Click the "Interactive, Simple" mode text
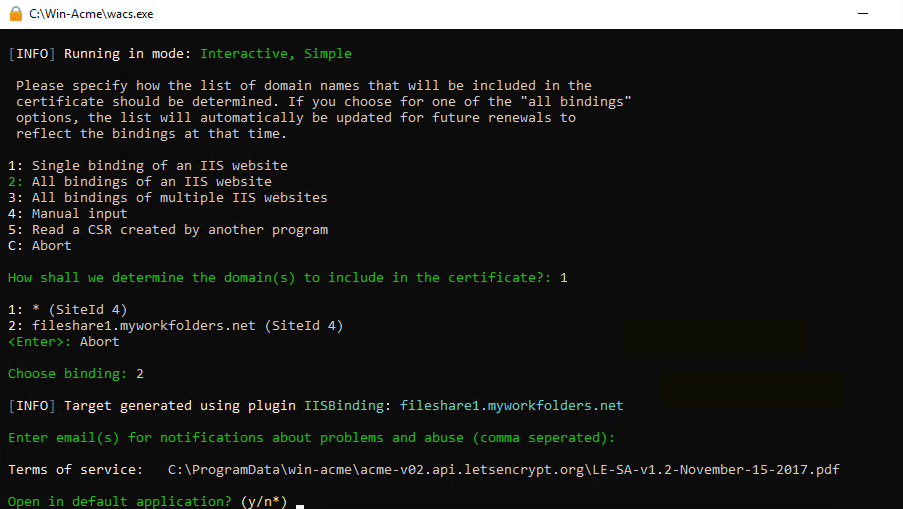The width and height of the screenshot is (903, 509). click(x=275, y=54)
